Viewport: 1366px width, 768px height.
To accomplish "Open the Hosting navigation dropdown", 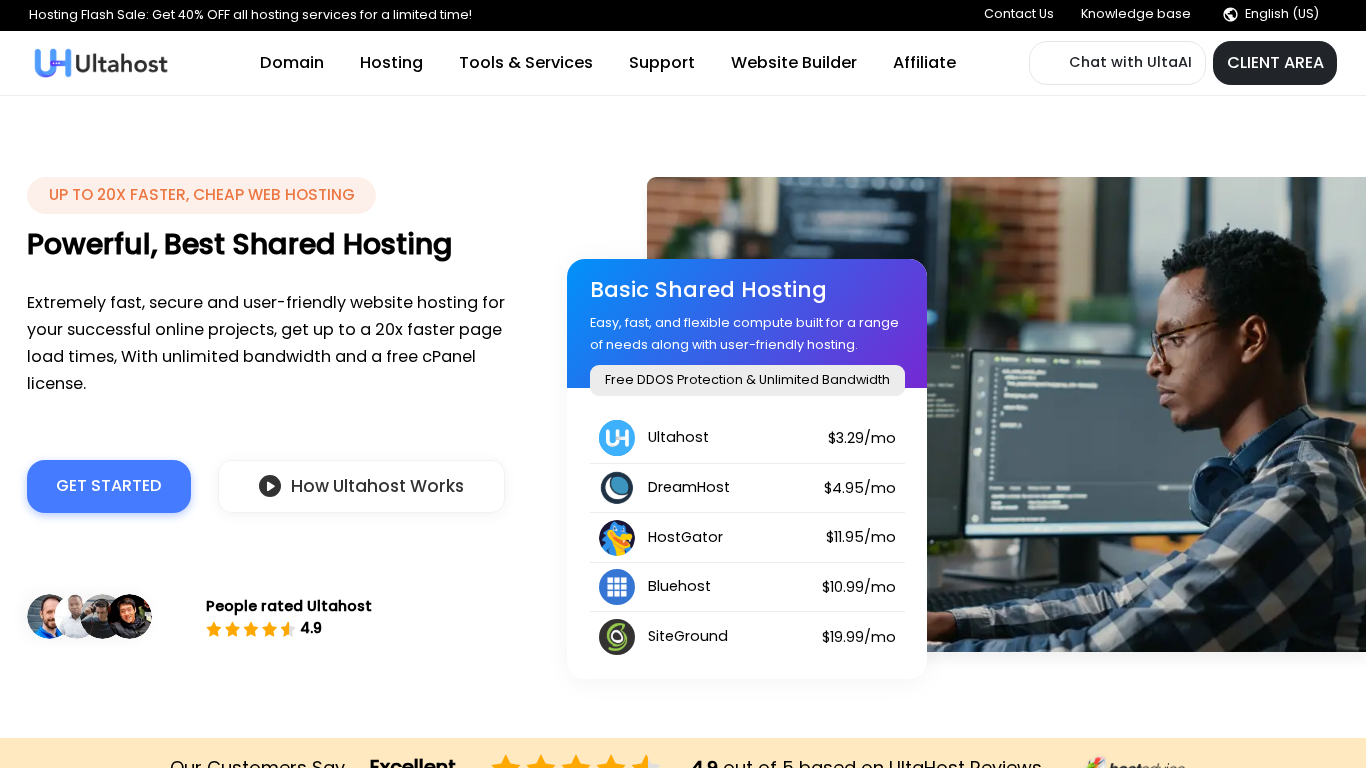I will click(391, 62).
